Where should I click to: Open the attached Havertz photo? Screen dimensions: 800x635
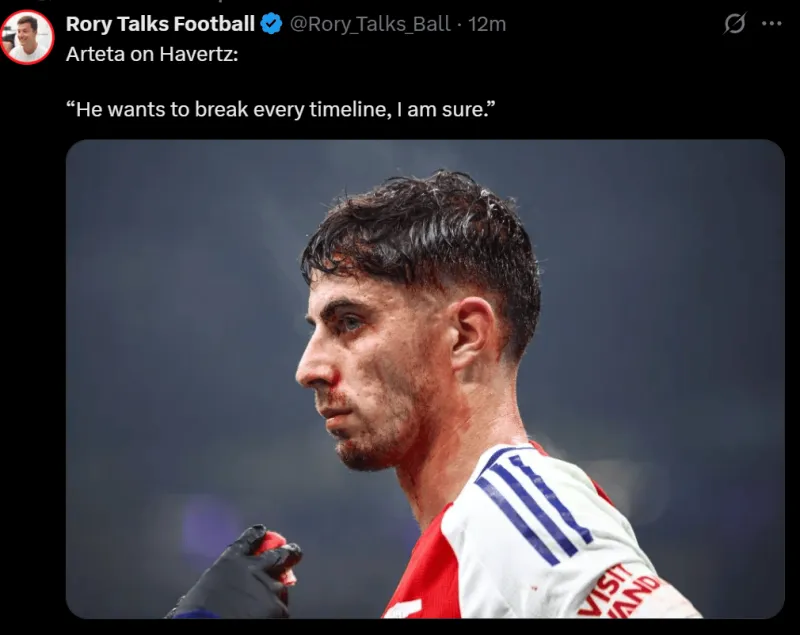pos(425,378)
